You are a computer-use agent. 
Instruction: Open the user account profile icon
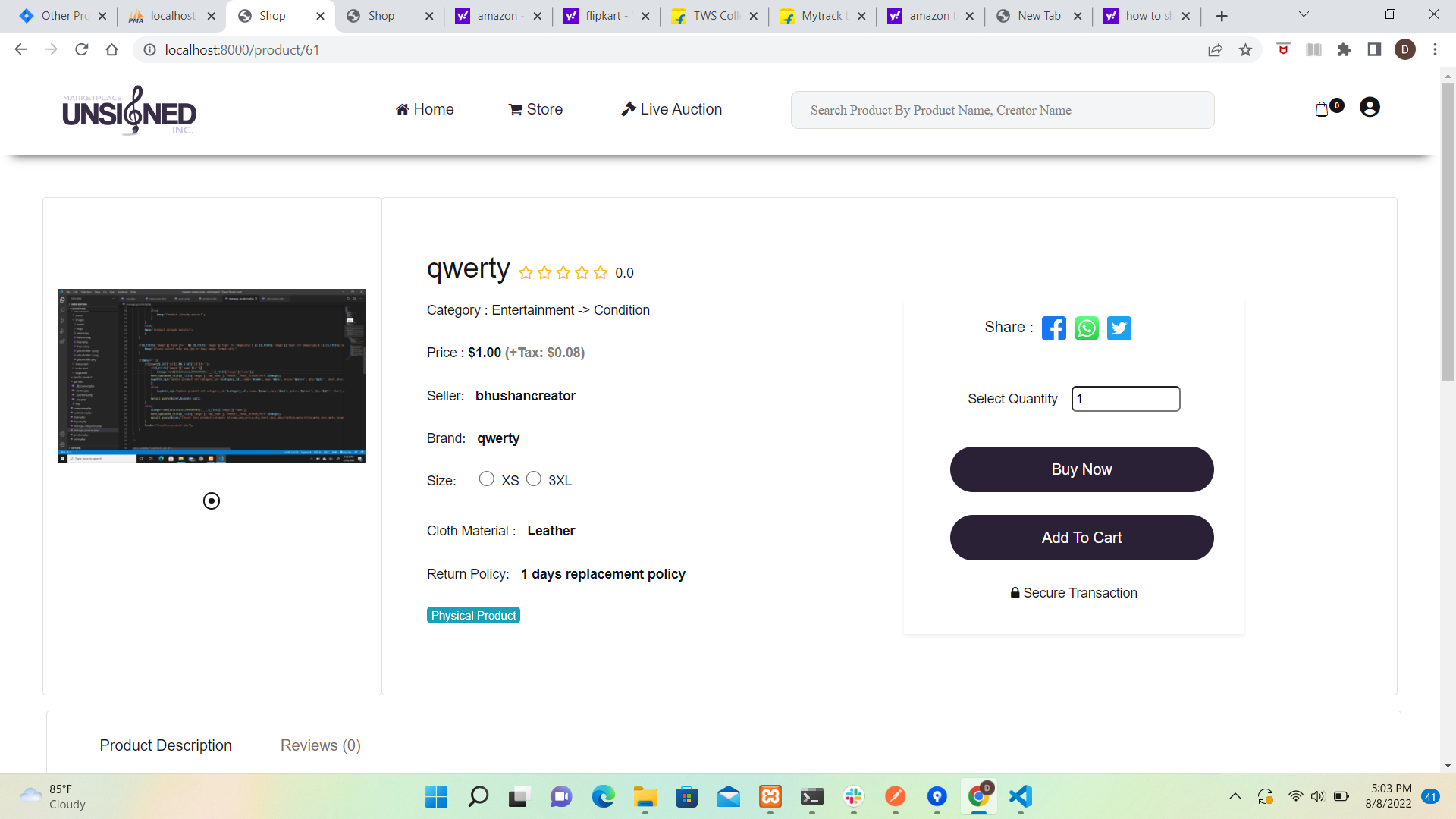[x=1370, y=108]
